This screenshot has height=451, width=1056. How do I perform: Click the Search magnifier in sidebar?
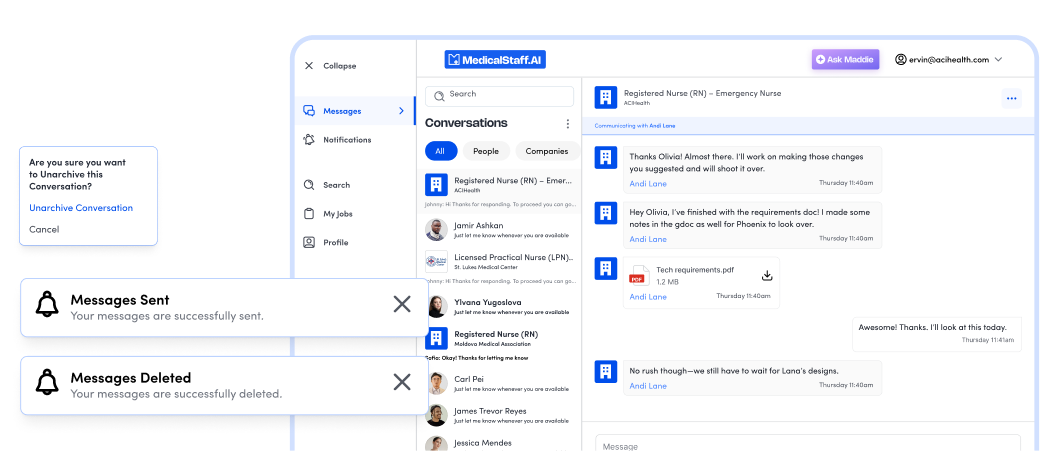(x=309, y=185)
